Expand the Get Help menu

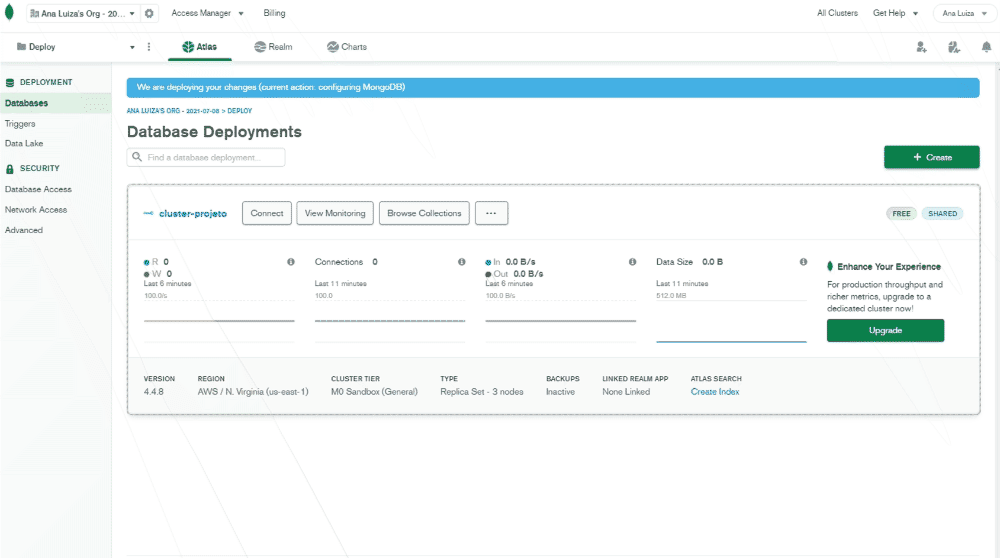click(x=895, y=13)
